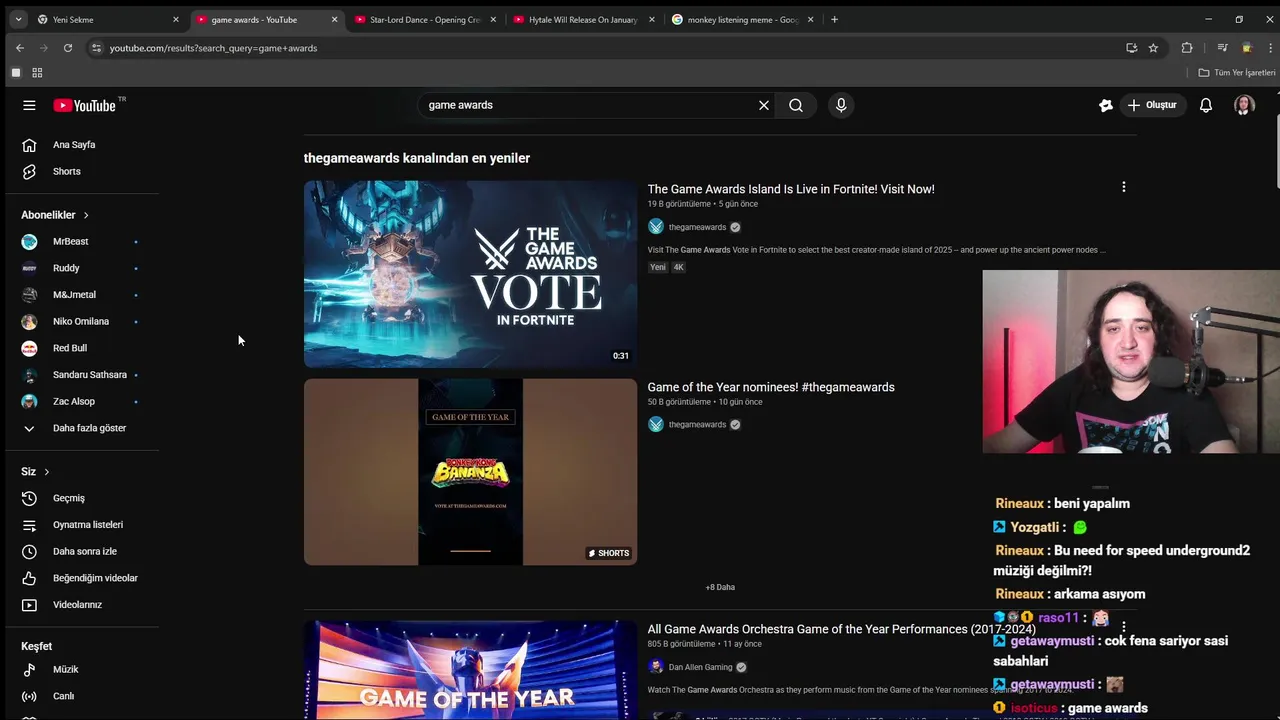The width and height of the screenshot is (1280, 720).
Task: Open Tüm Yer İşaretleri bookmarks folder
Action: click(1237, 73)
